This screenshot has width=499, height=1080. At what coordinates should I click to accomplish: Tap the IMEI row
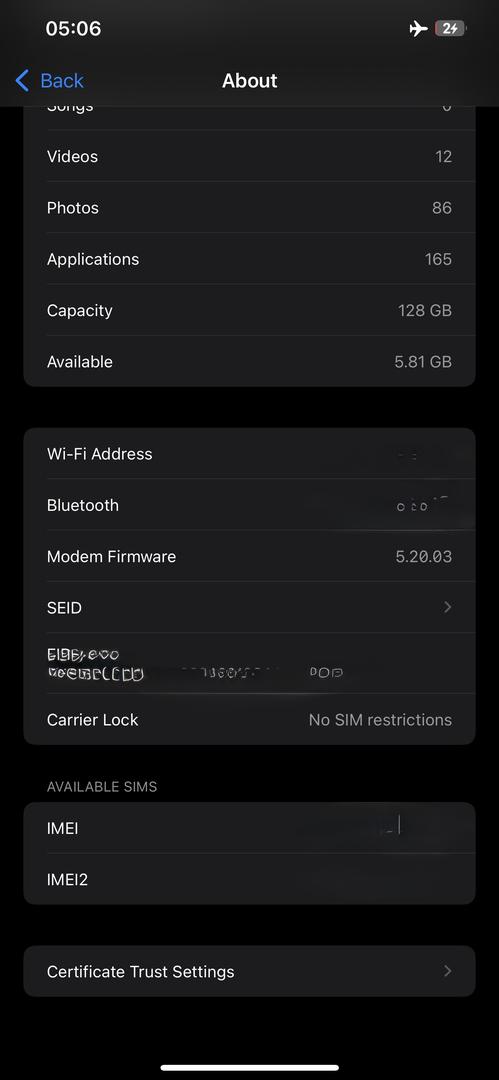[x=250, y=828]
